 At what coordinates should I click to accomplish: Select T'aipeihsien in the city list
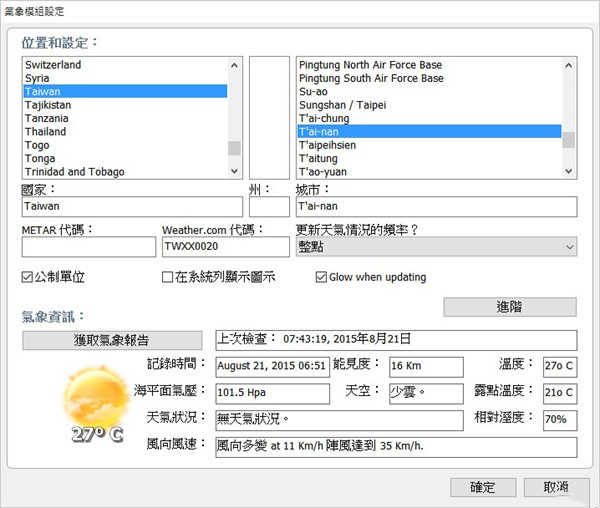[x=429, y=145]
